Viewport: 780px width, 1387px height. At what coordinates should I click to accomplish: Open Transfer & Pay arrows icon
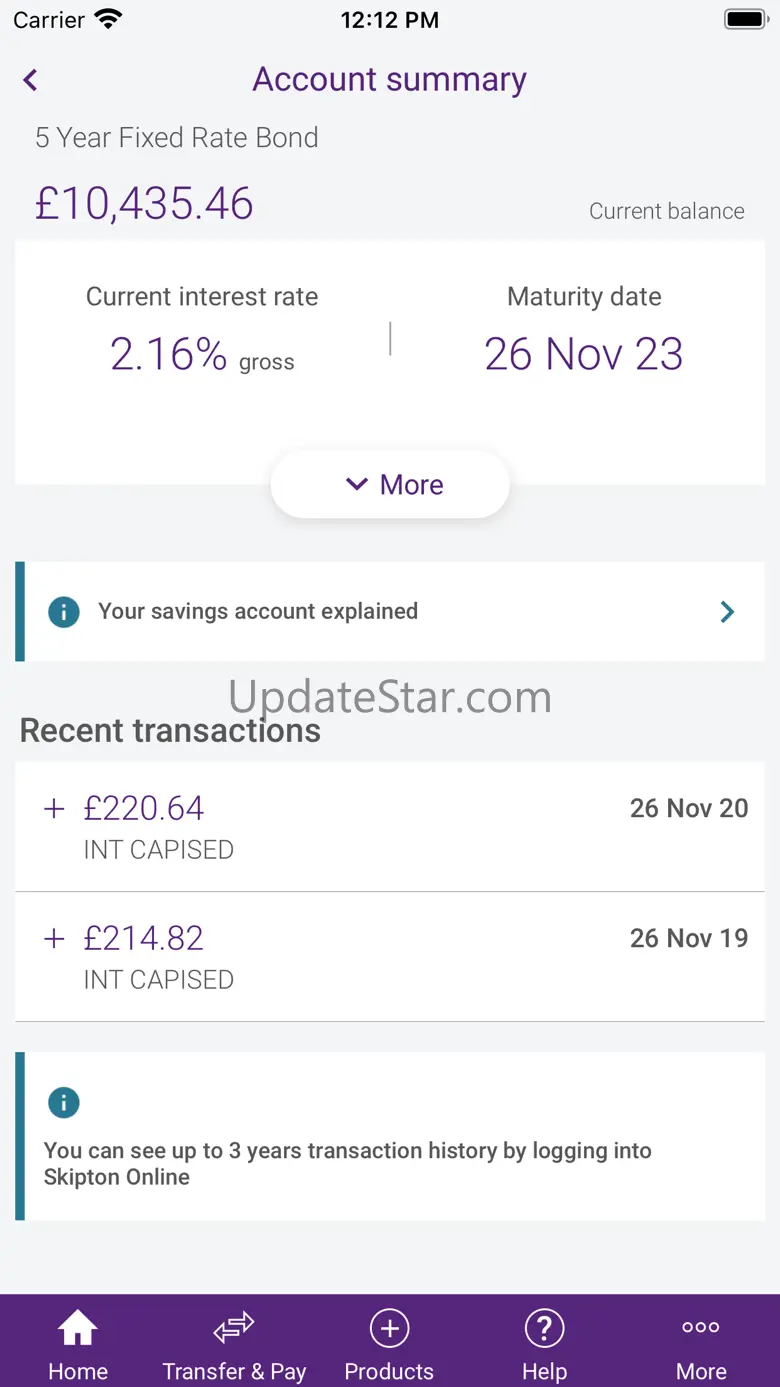click(234, 1329)
